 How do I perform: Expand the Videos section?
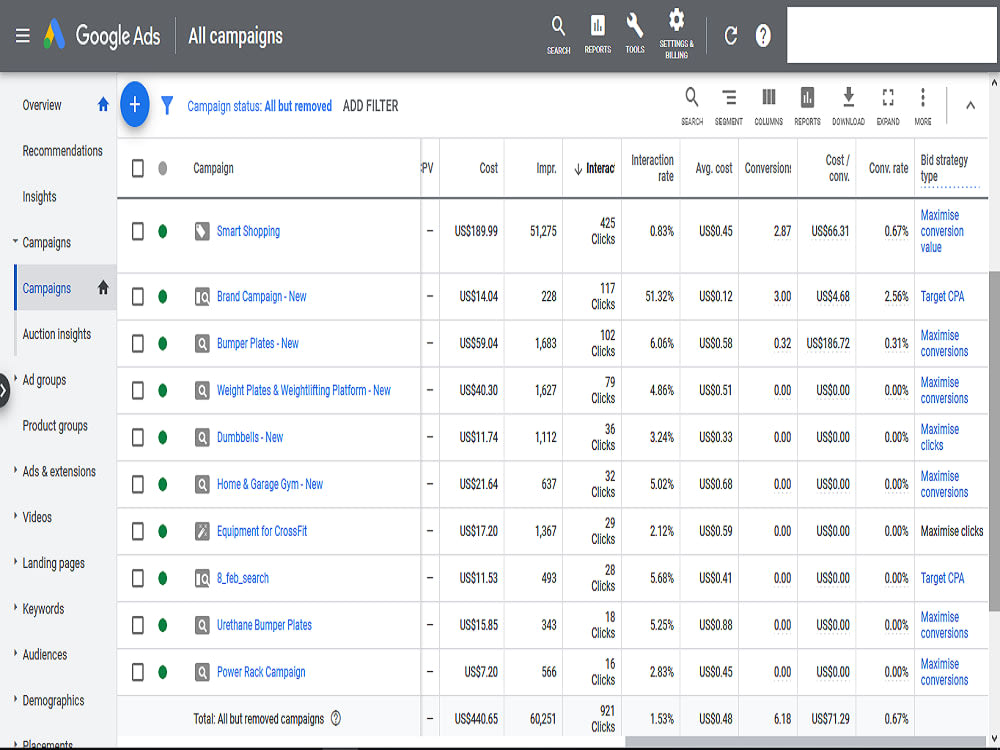(x=15, y=515)
